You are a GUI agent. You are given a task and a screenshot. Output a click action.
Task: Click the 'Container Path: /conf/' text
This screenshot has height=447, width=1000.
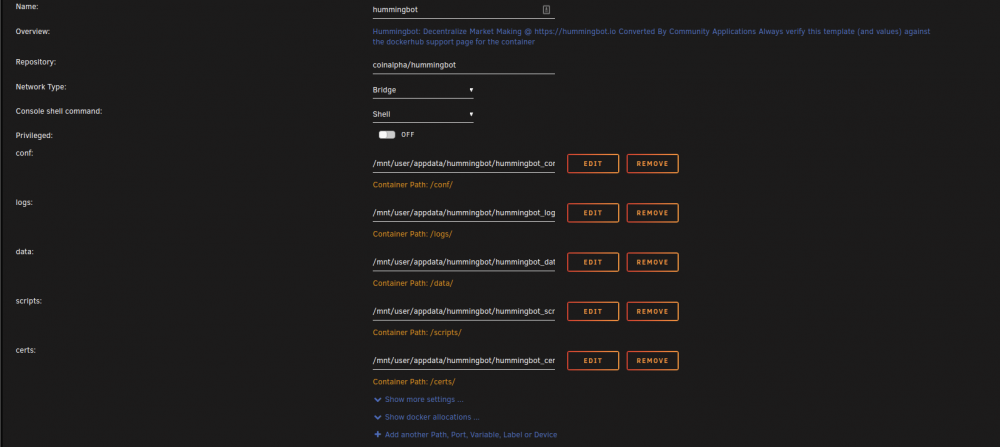pos(412,185)
